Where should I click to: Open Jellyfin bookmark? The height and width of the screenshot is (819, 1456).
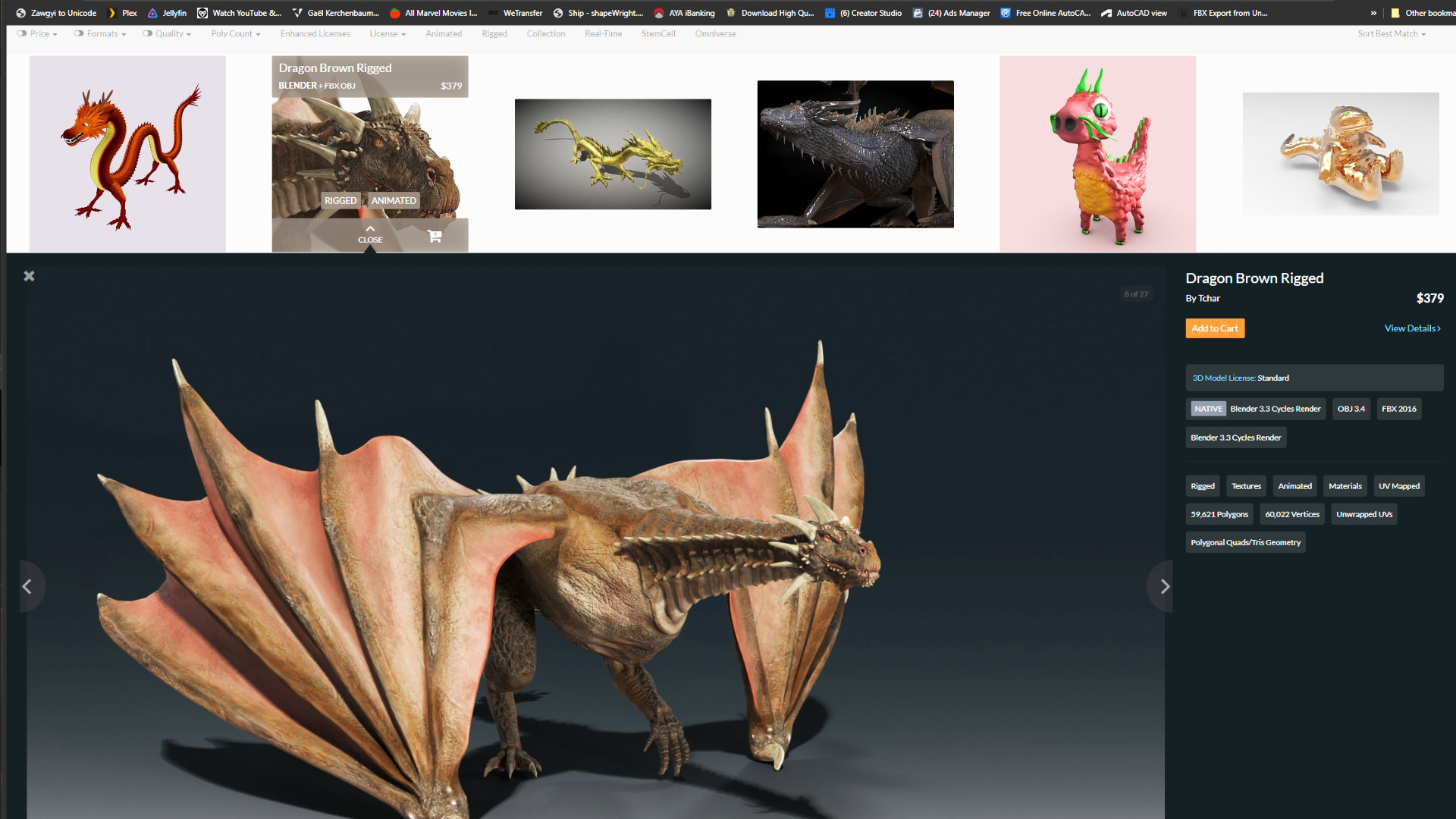(x=168, y=13)
